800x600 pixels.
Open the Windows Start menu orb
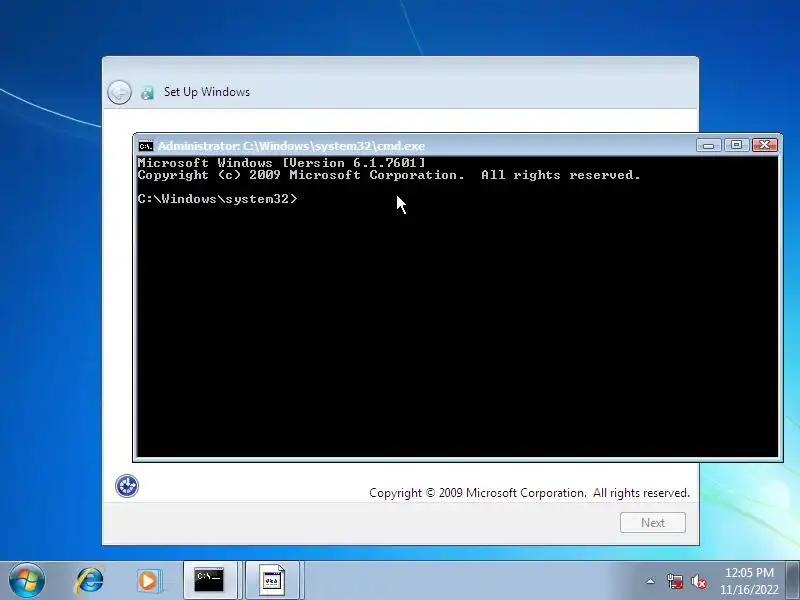[27, 581]
